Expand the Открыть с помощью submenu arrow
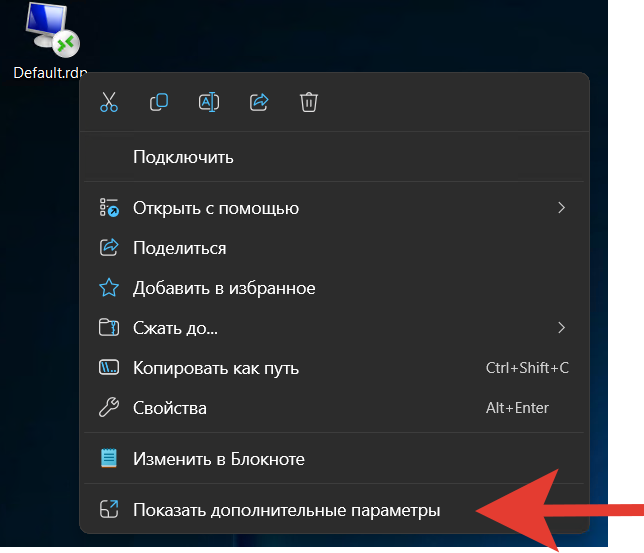This screenshot has width=644, height=553. [561, 208]
